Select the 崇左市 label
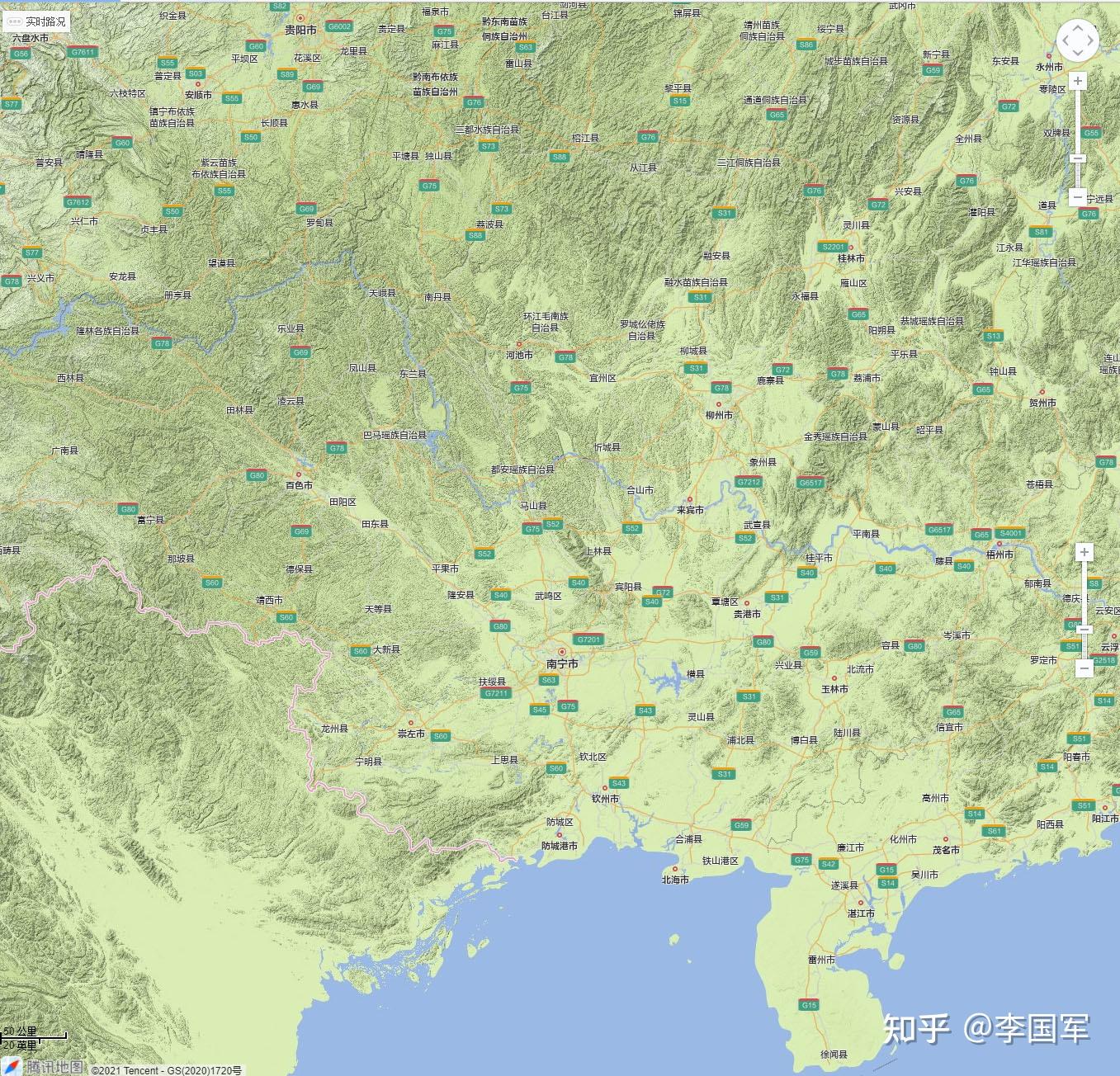1120x1076 pixels. tap(411, 734)
